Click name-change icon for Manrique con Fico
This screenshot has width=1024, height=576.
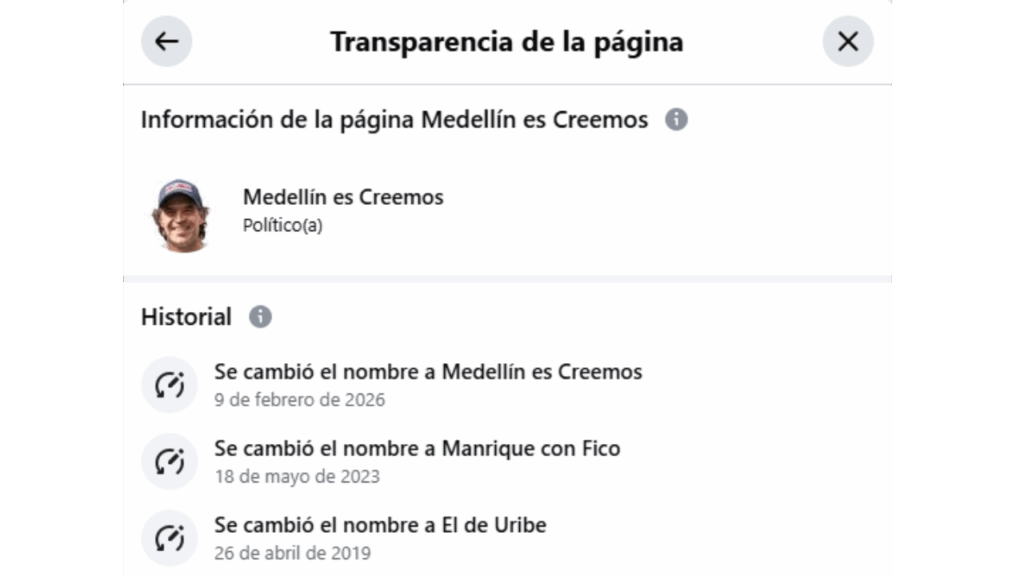click(x=169, y=461)
